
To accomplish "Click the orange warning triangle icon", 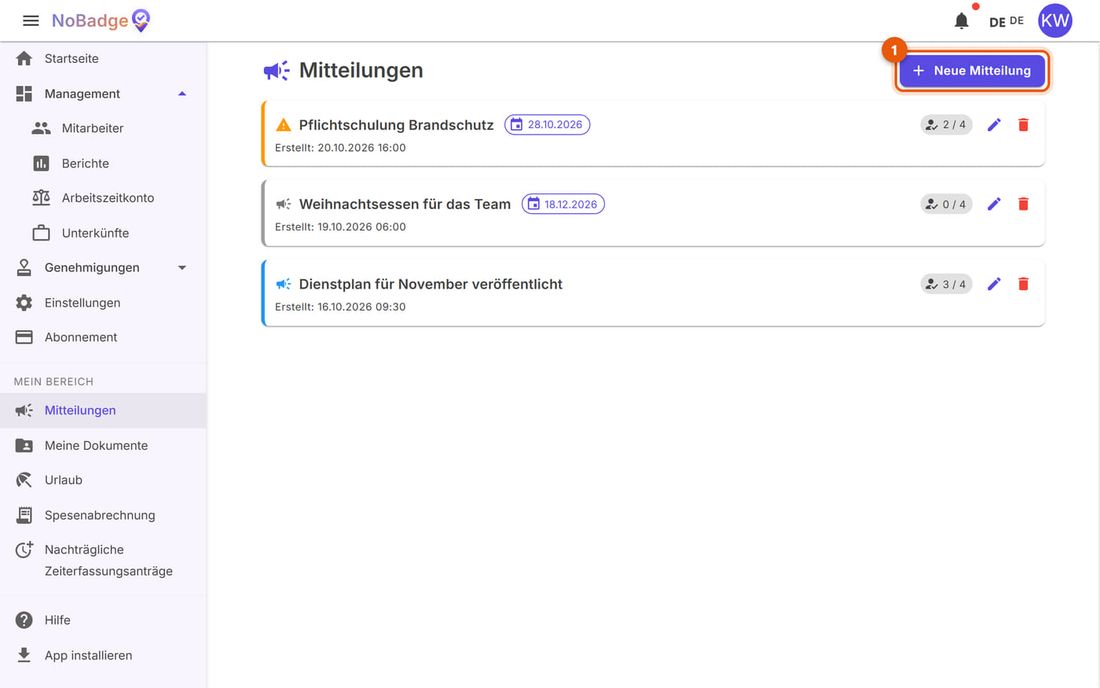I will pos(283,125).
